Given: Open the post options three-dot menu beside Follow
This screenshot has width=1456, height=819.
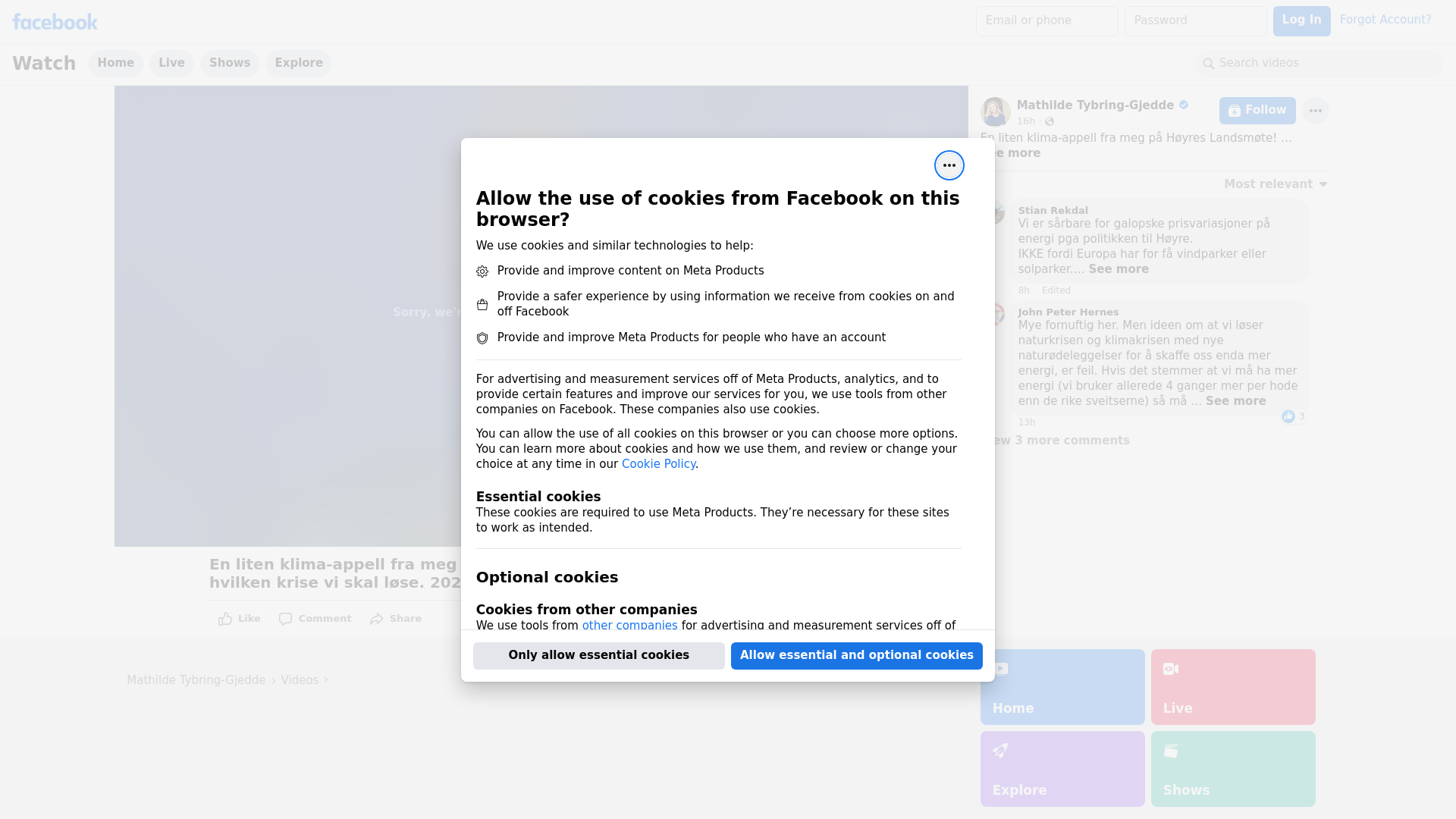Looking at the screenshot, I should 1315,111.
